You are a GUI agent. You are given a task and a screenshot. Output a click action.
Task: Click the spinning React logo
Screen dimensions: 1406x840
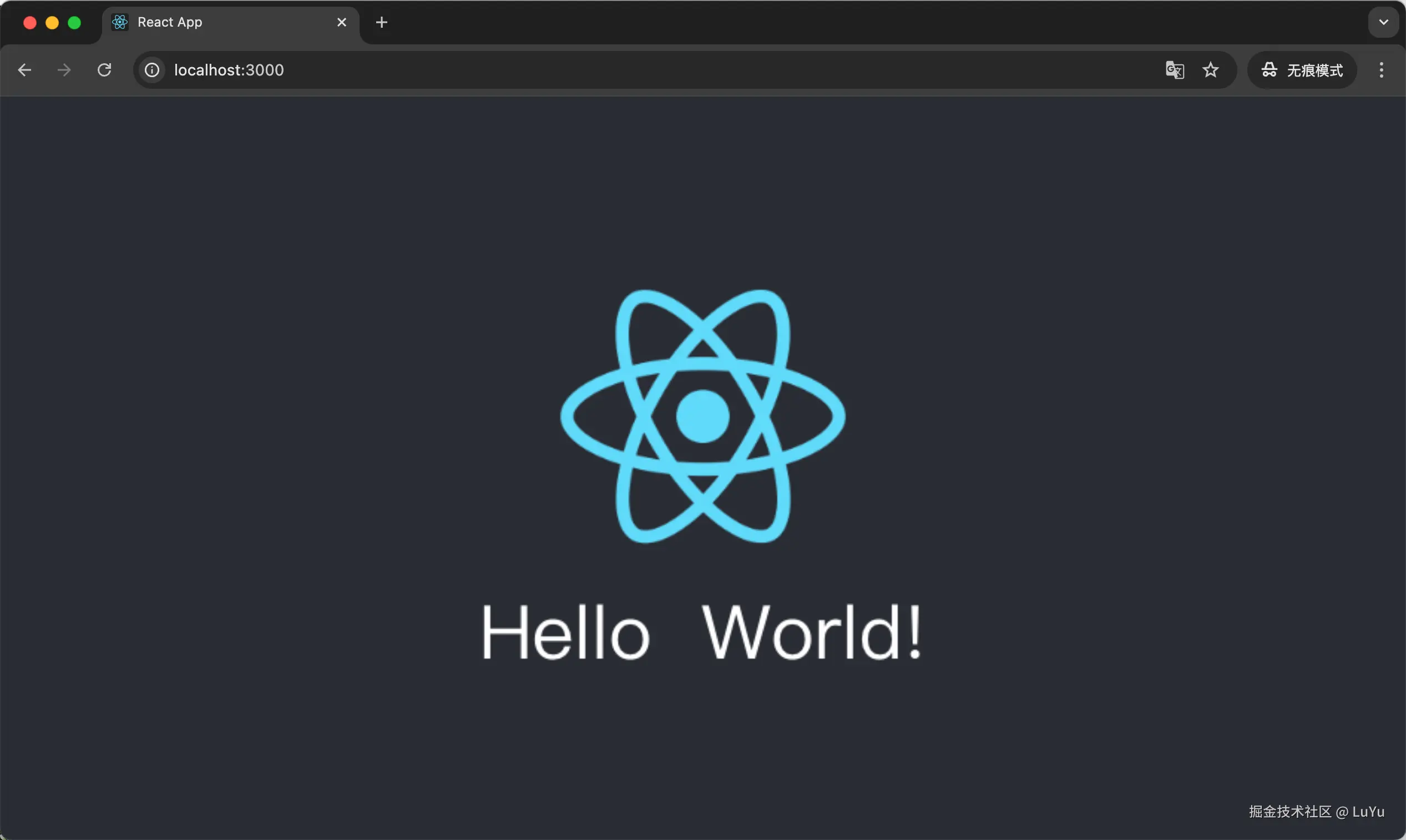point(702,416)
